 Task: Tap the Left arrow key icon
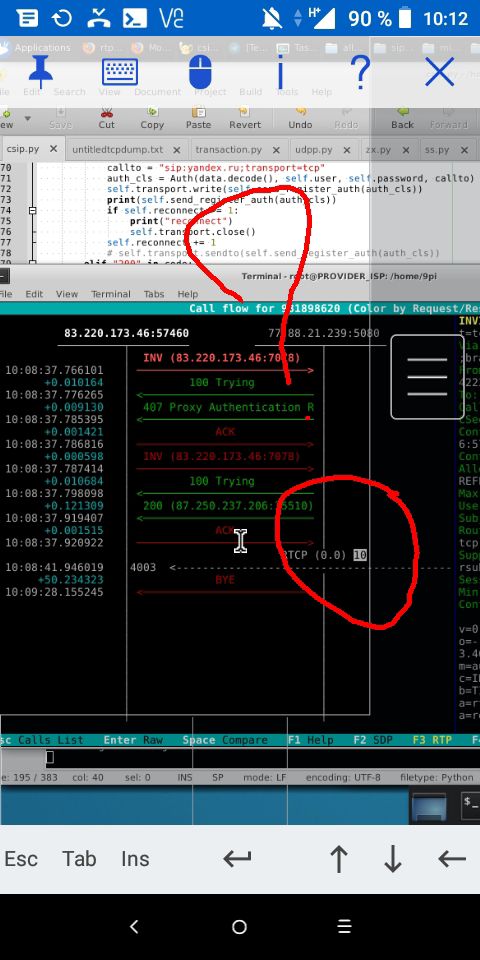click(452, 859)
